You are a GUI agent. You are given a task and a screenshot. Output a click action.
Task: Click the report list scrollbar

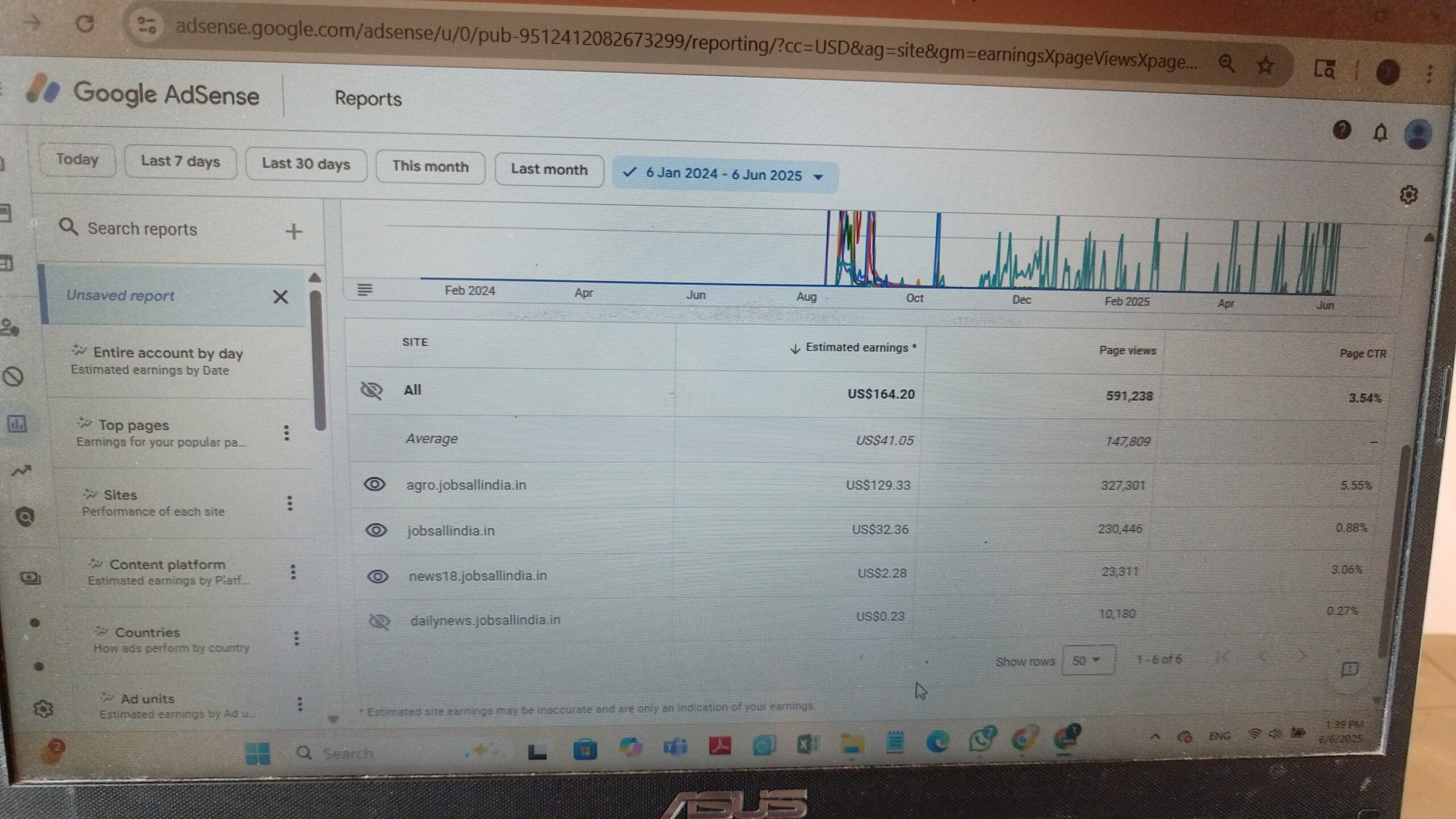click(x=317, y=361)
